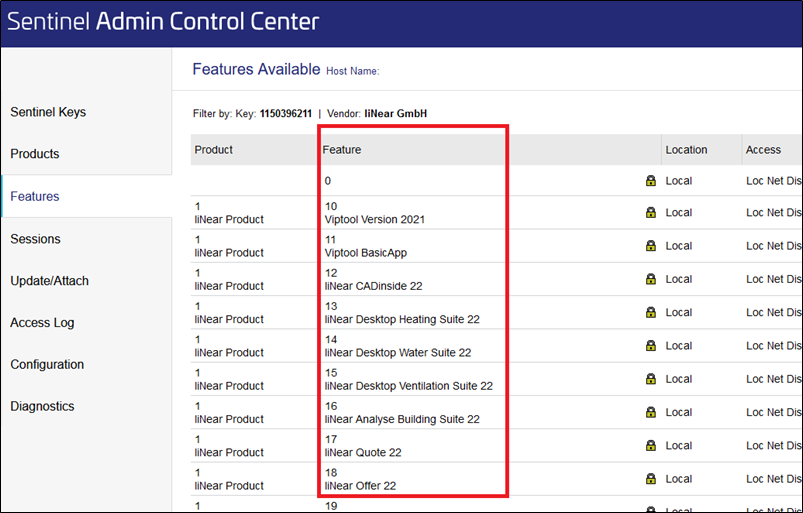
Task: Select the liNear Offer 22 feature row
Action: 496,479
